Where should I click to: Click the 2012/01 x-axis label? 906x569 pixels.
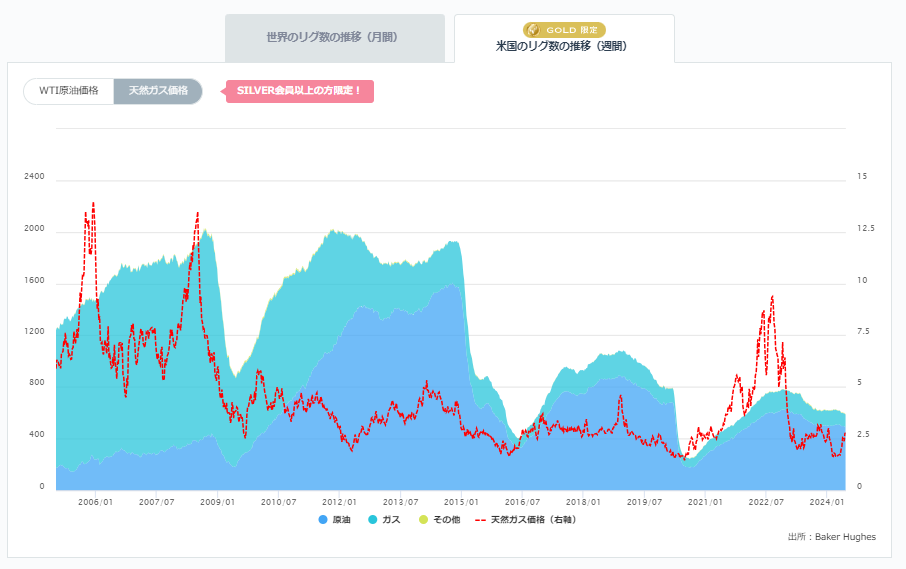click(339, 503)
